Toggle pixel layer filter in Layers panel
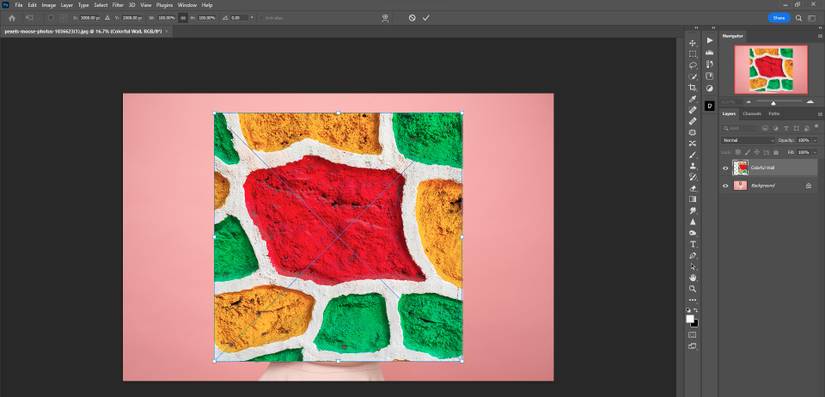The width and height of the screenshot is (825, 397). coord(764,128)
